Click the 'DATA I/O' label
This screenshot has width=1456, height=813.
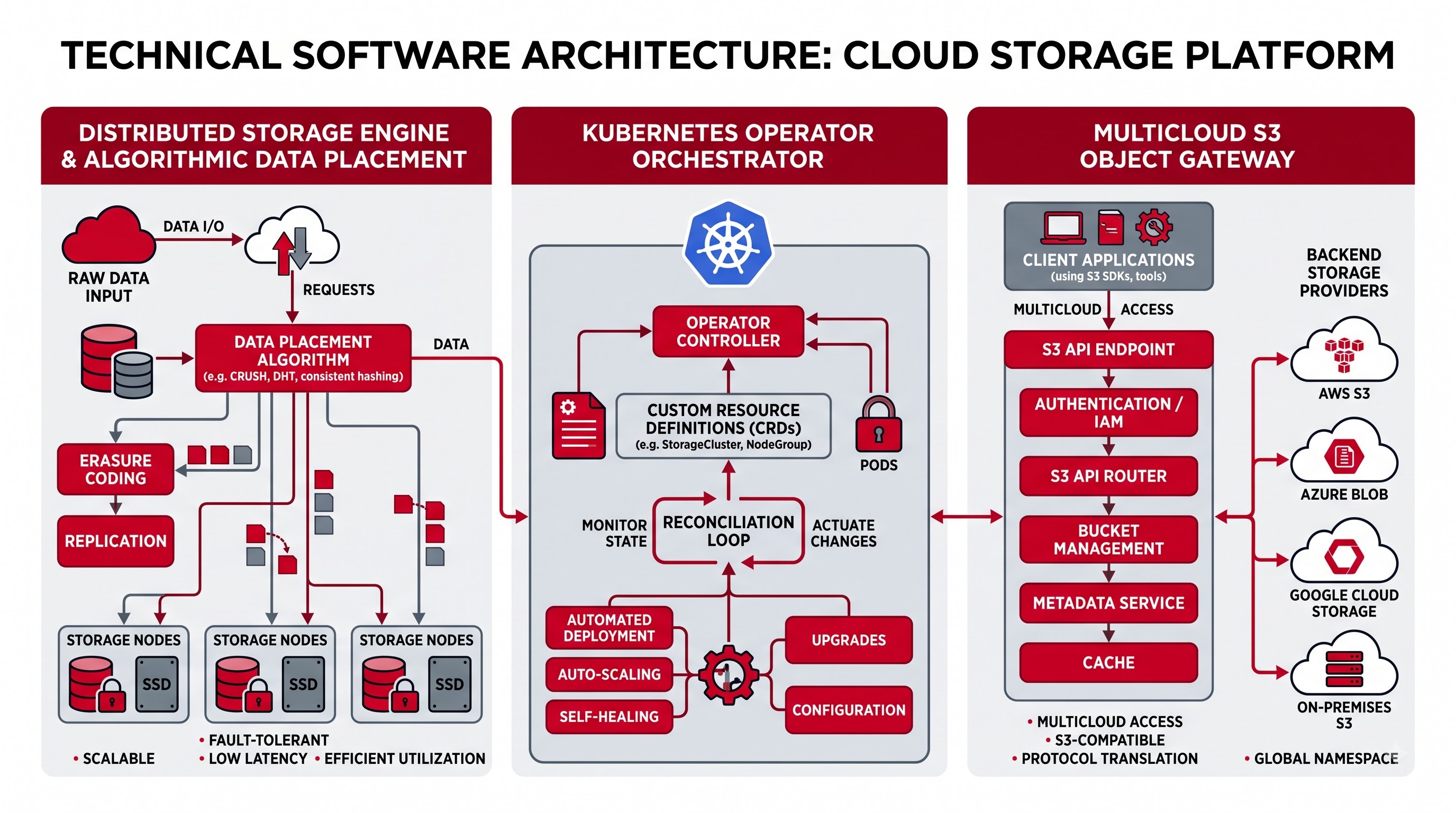point(193,227)
